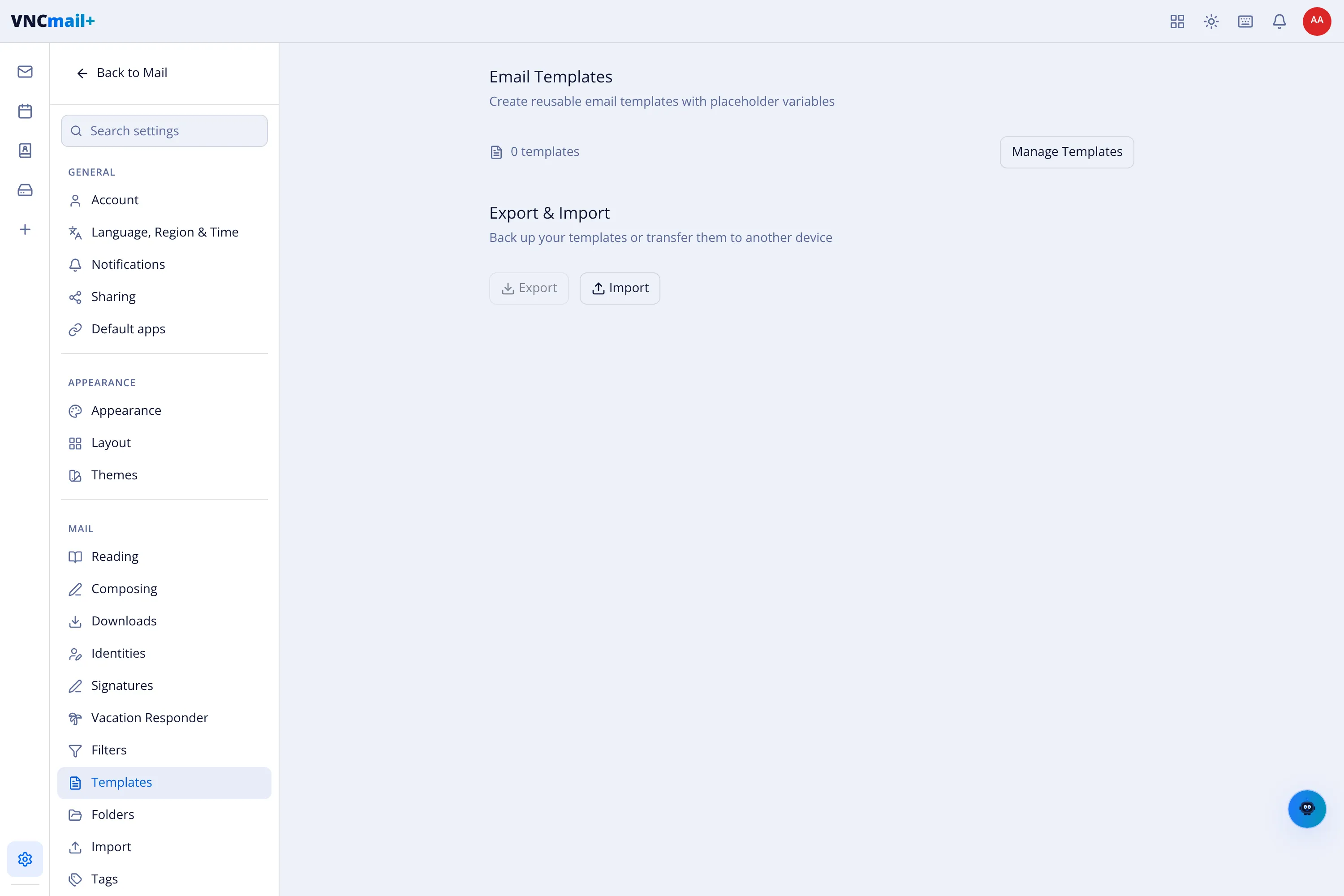Select Templates in the sidebar
The width and height of the screenshot is (1344, 896).
tap(164, 783)
